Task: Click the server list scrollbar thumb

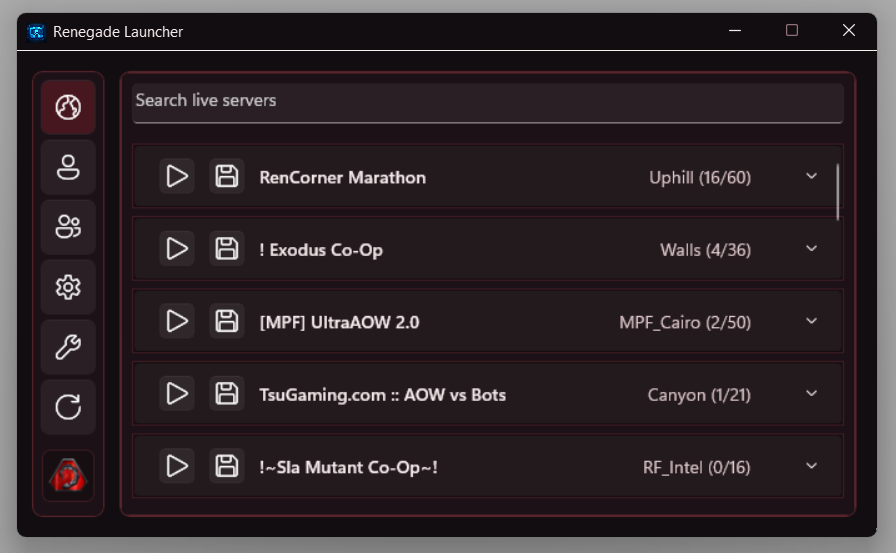Action: click(838, 192)
